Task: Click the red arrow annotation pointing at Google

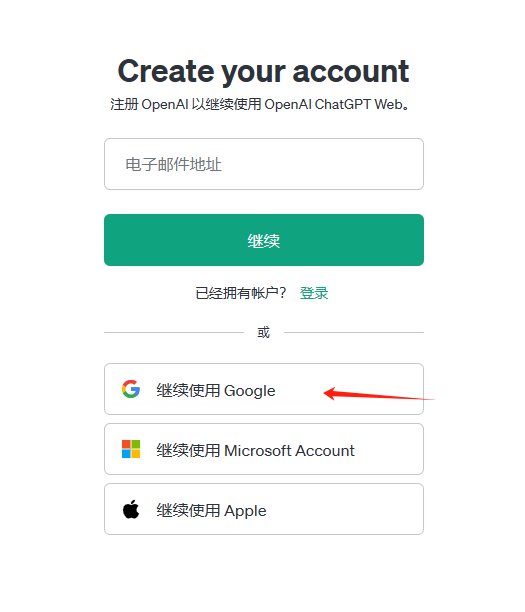Action: (x=379, y=394)
